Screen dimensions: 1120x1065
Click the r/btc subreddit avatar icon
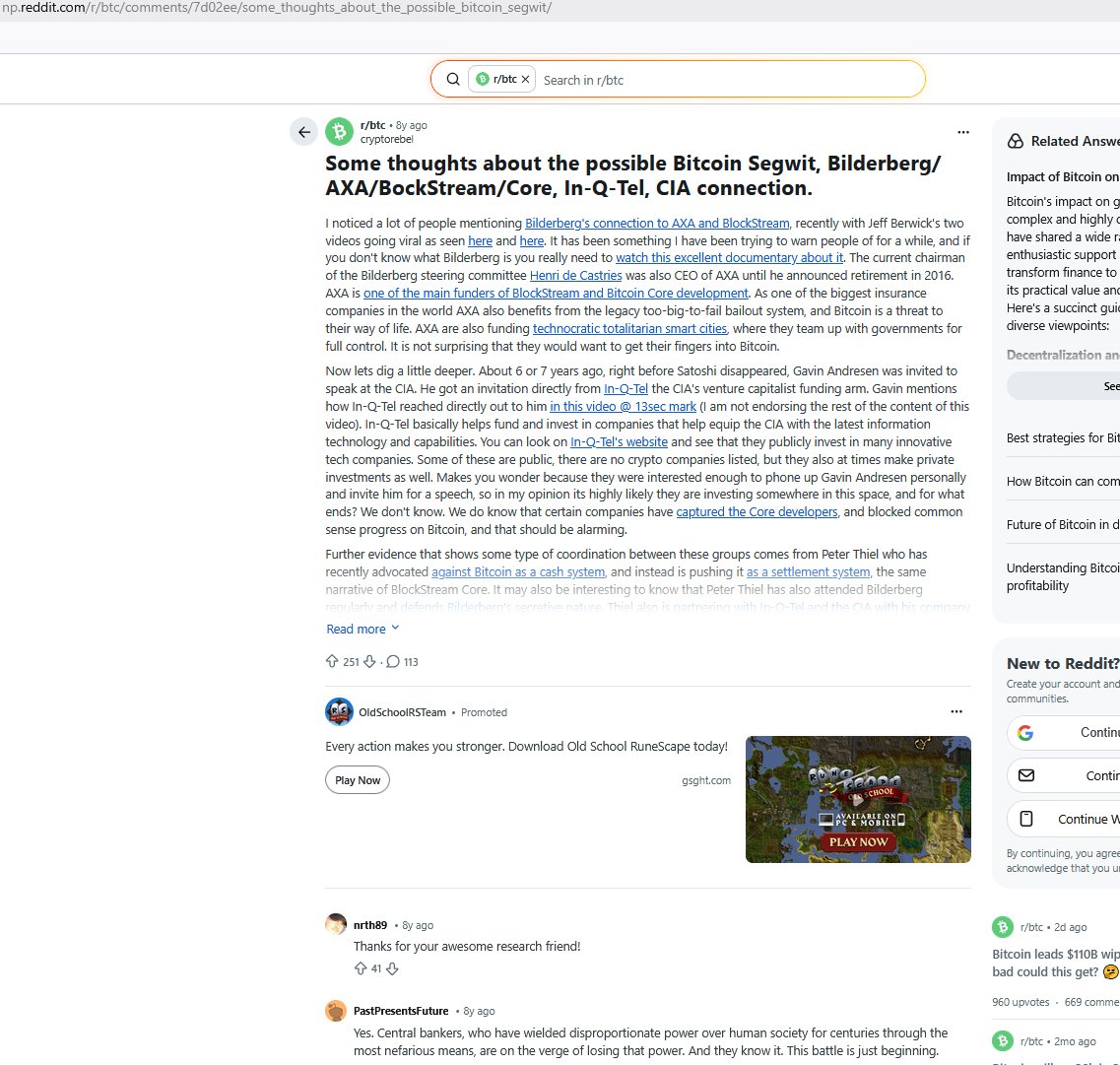coord(339,130)
